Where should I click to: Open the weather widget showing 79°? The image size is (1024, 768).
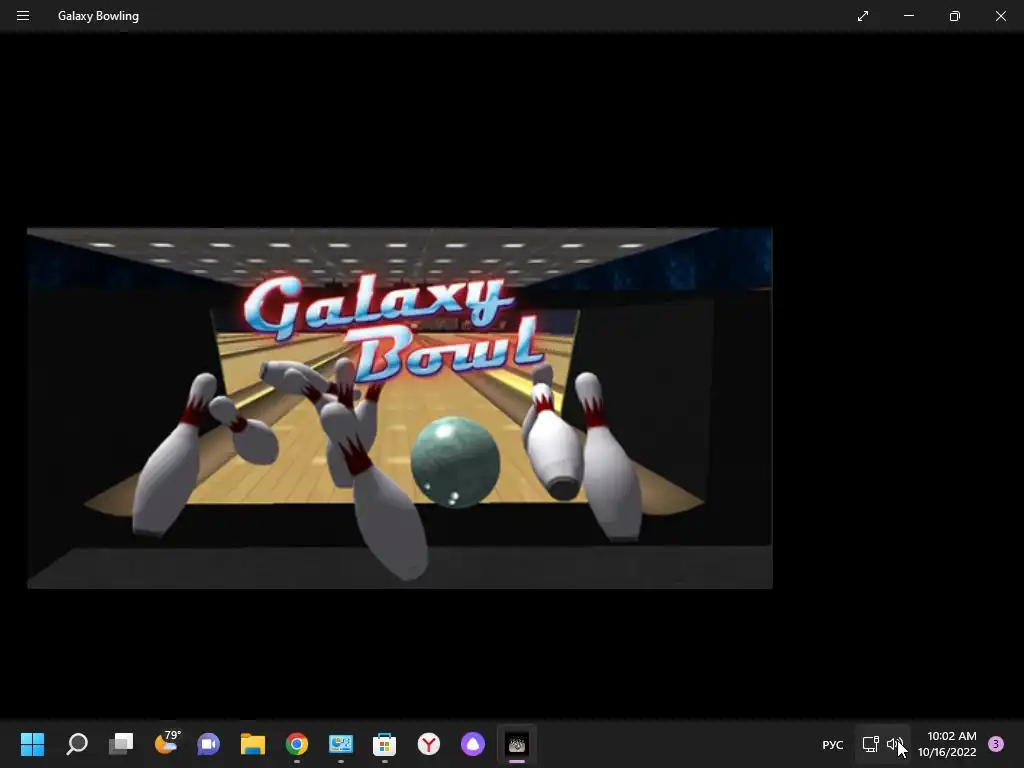166,743
